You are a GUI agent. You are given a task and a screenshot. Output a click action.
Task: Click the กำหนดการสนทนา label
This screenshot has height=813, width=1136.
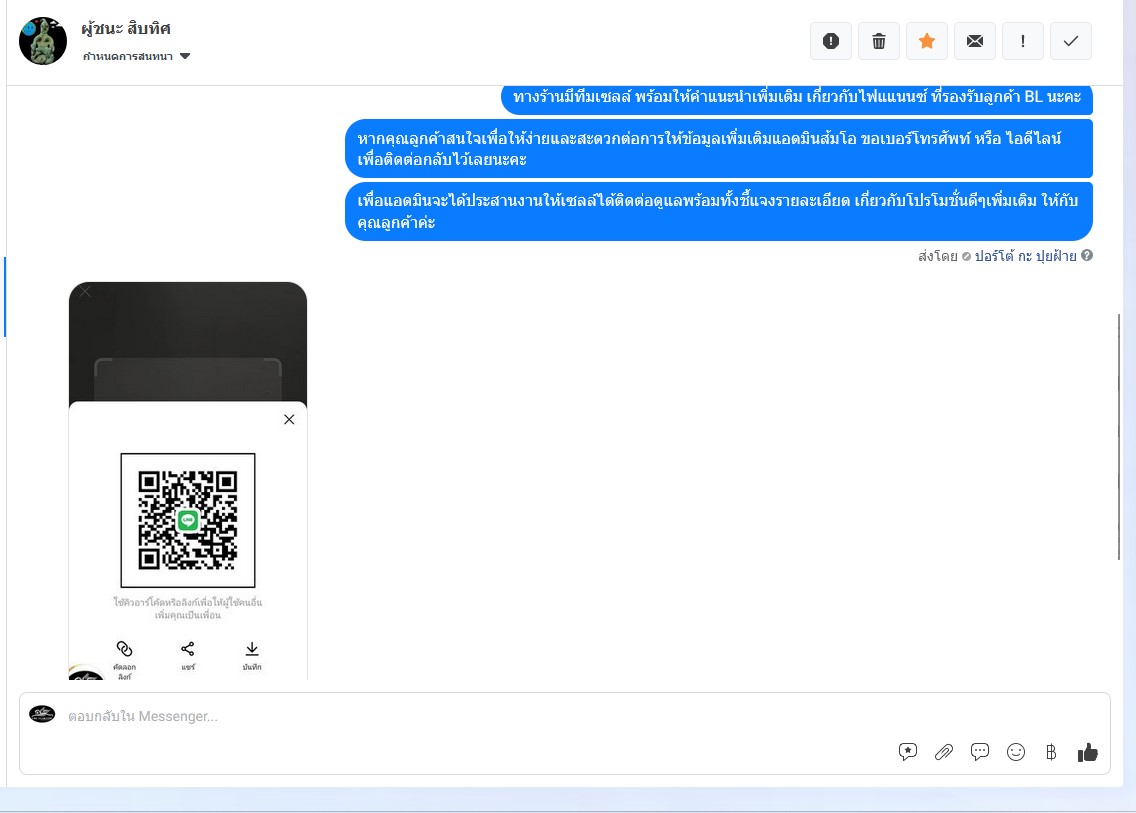(128, 56)
